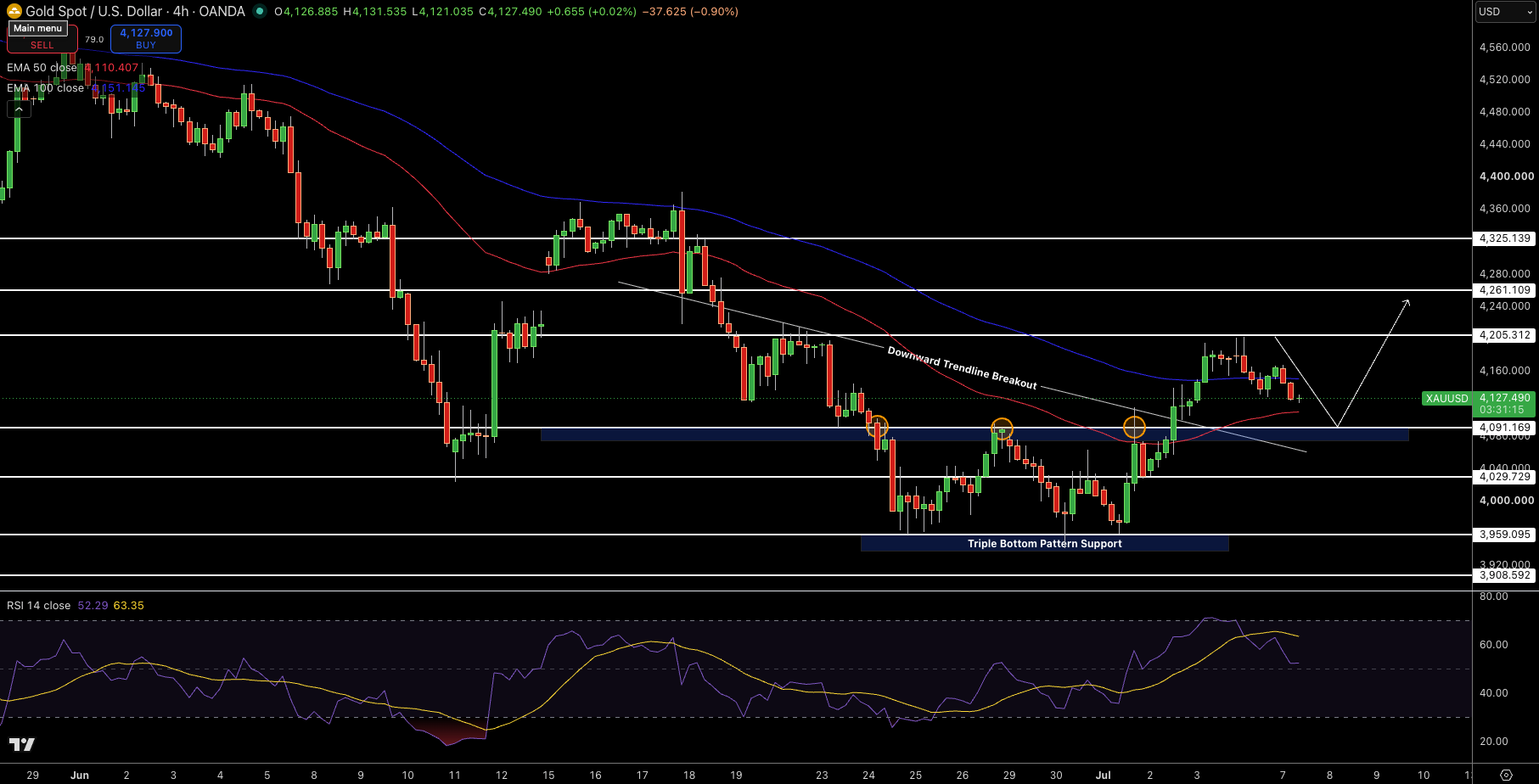Viewport: 1539px width, 784px height.
Task: Open chart settings hexagon gear icon
Action: coord(1506,775)
